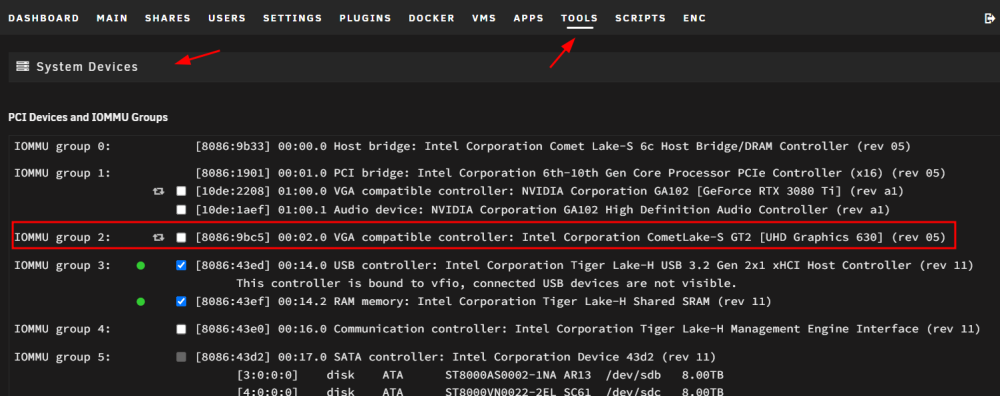Tick the Management Engine Interface checkbox
The image size is (1000, 396).
[182, 329]
